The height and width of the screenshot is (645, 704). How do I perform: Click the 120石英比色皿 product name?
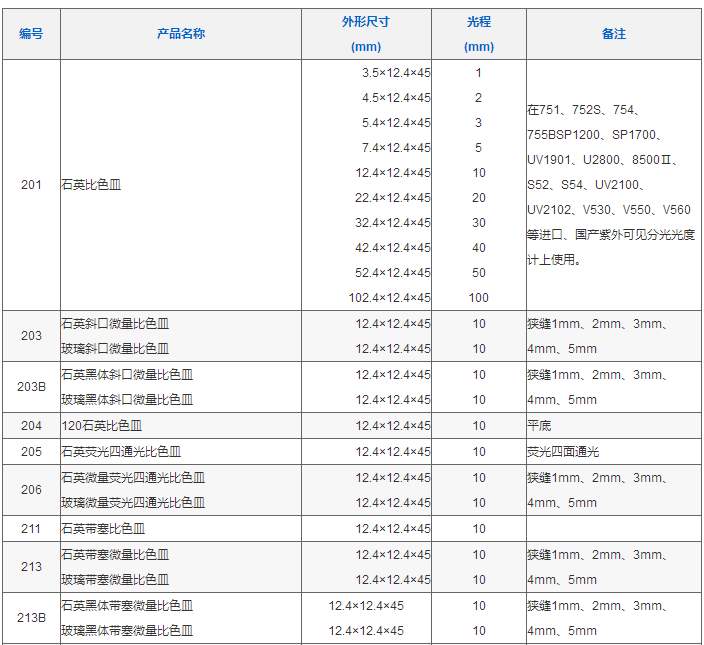coord(101,426)
